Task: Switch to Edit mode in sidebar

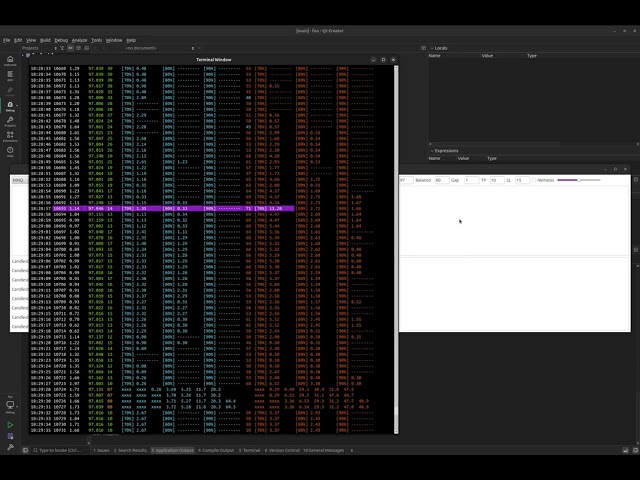Action: tap(10, 76)
